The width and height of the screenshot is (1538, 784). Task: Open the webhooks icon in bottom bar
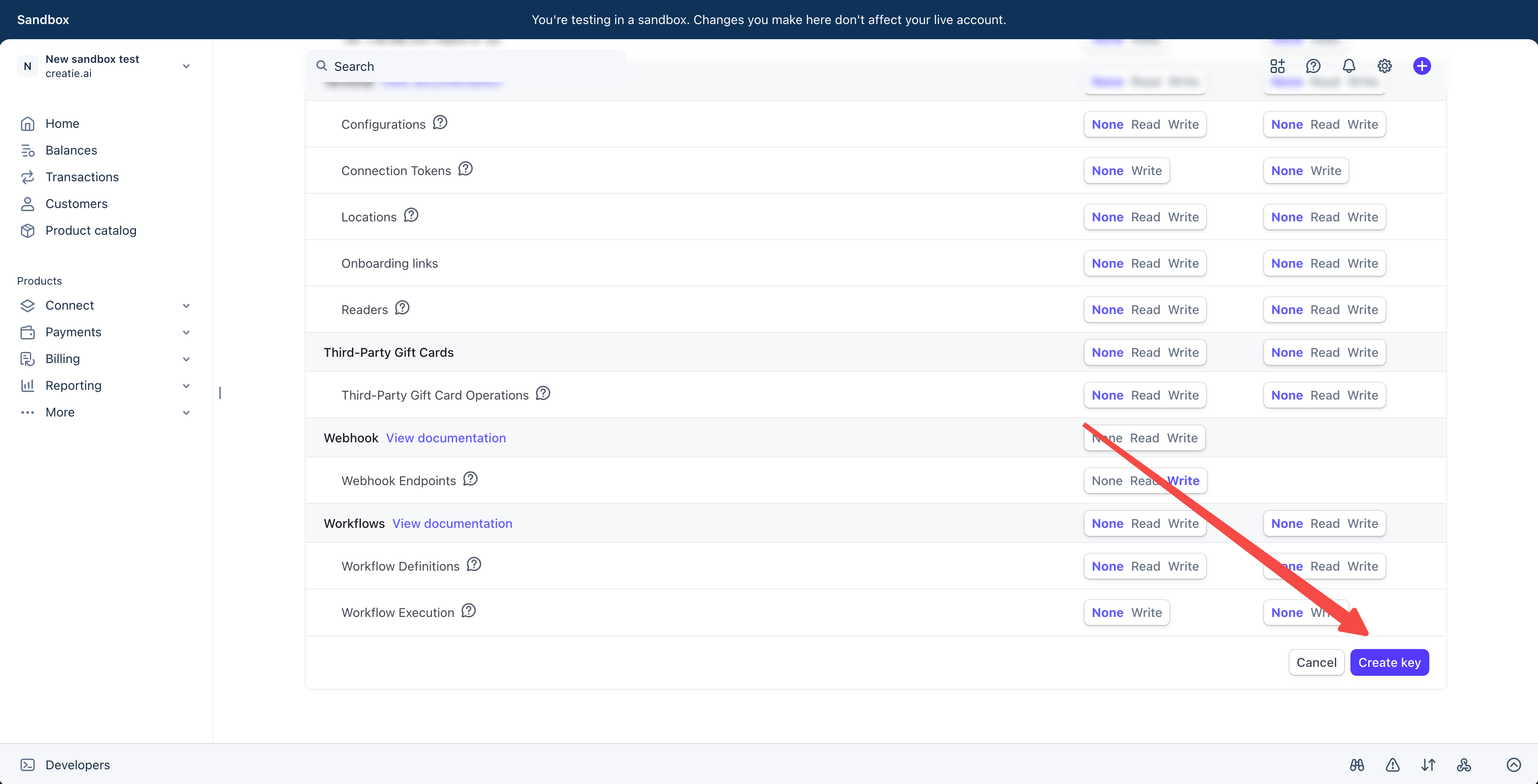point(1464,765)
